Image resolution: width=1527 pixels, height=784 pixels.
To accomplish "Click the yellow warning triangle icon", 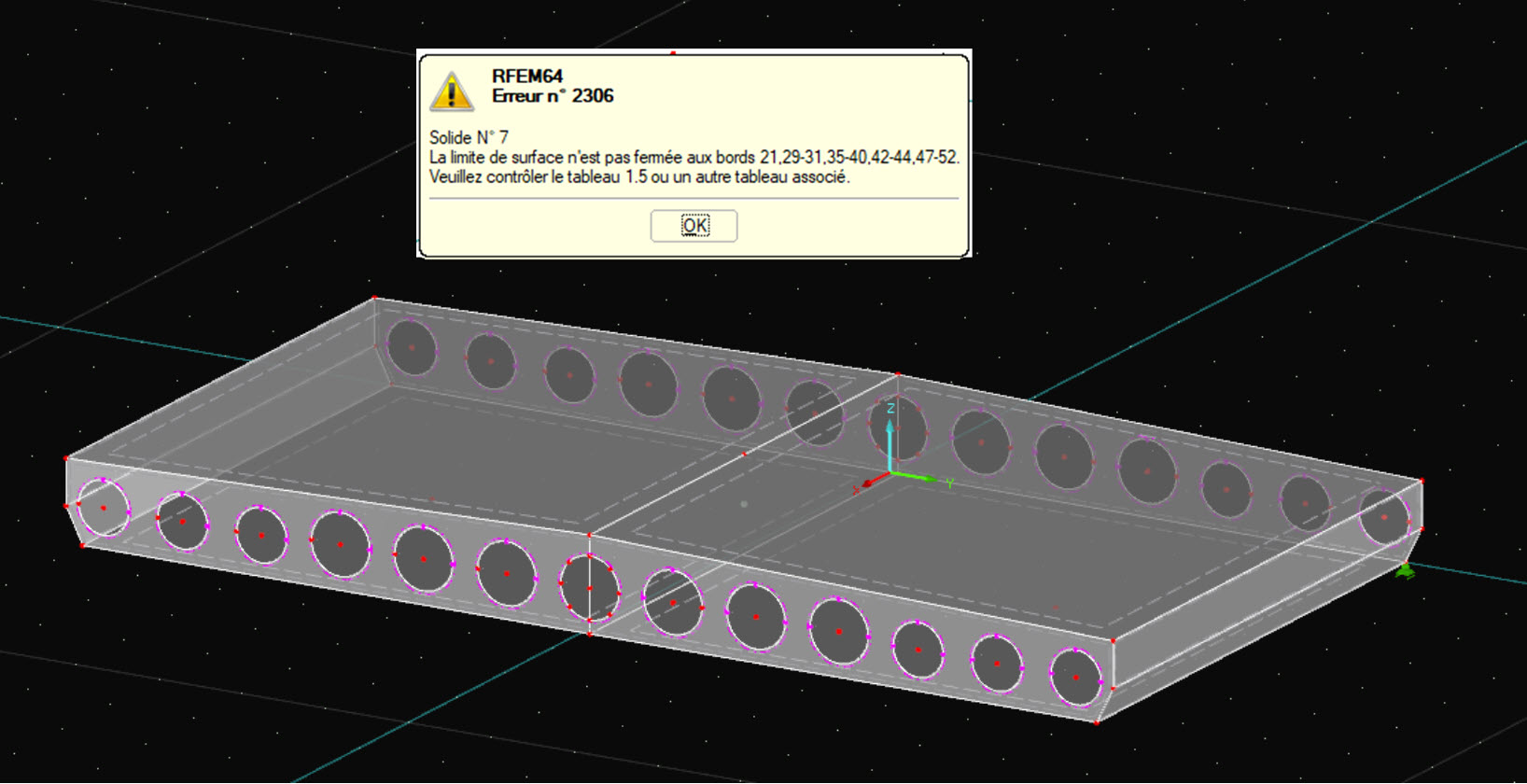I will tap(452, 91).
